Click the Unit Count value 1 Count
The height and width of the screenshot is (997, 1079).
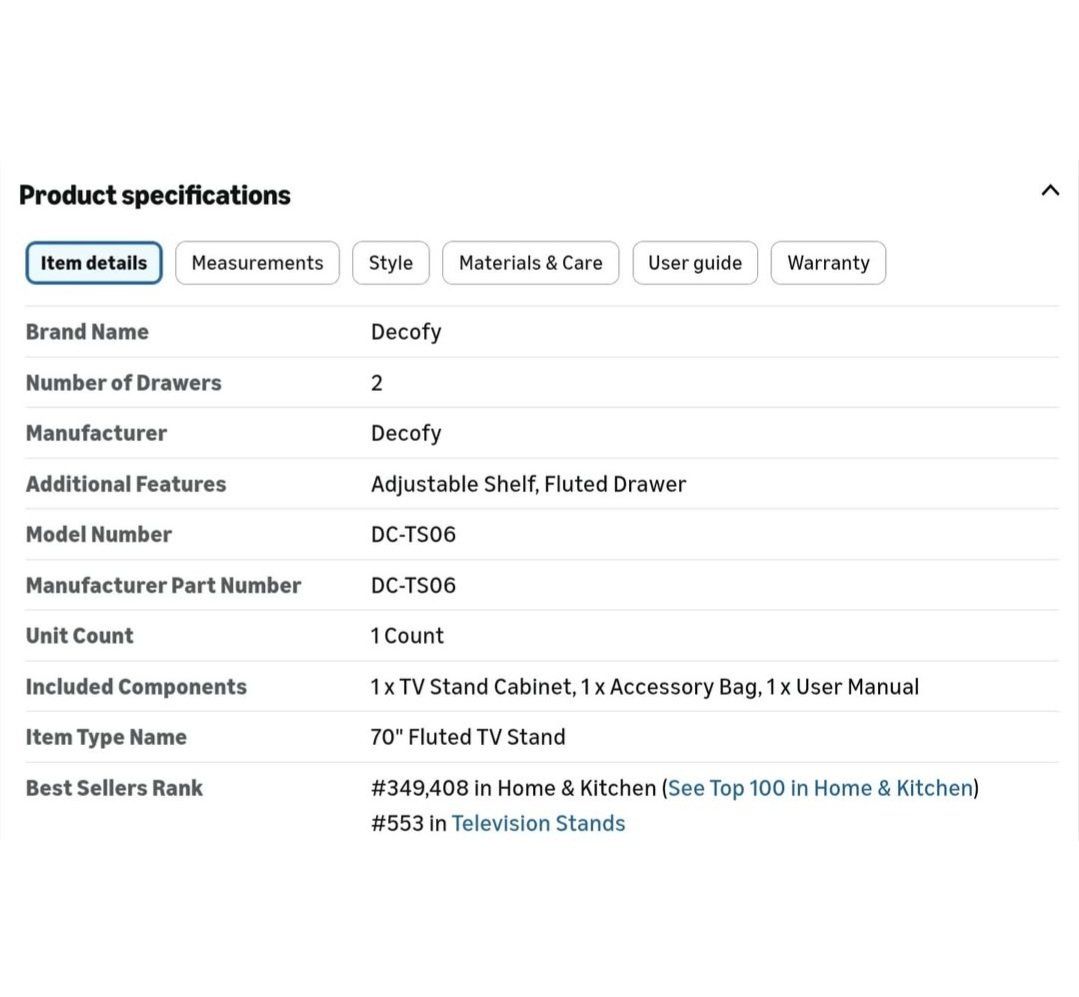click(x=407, y=636)
